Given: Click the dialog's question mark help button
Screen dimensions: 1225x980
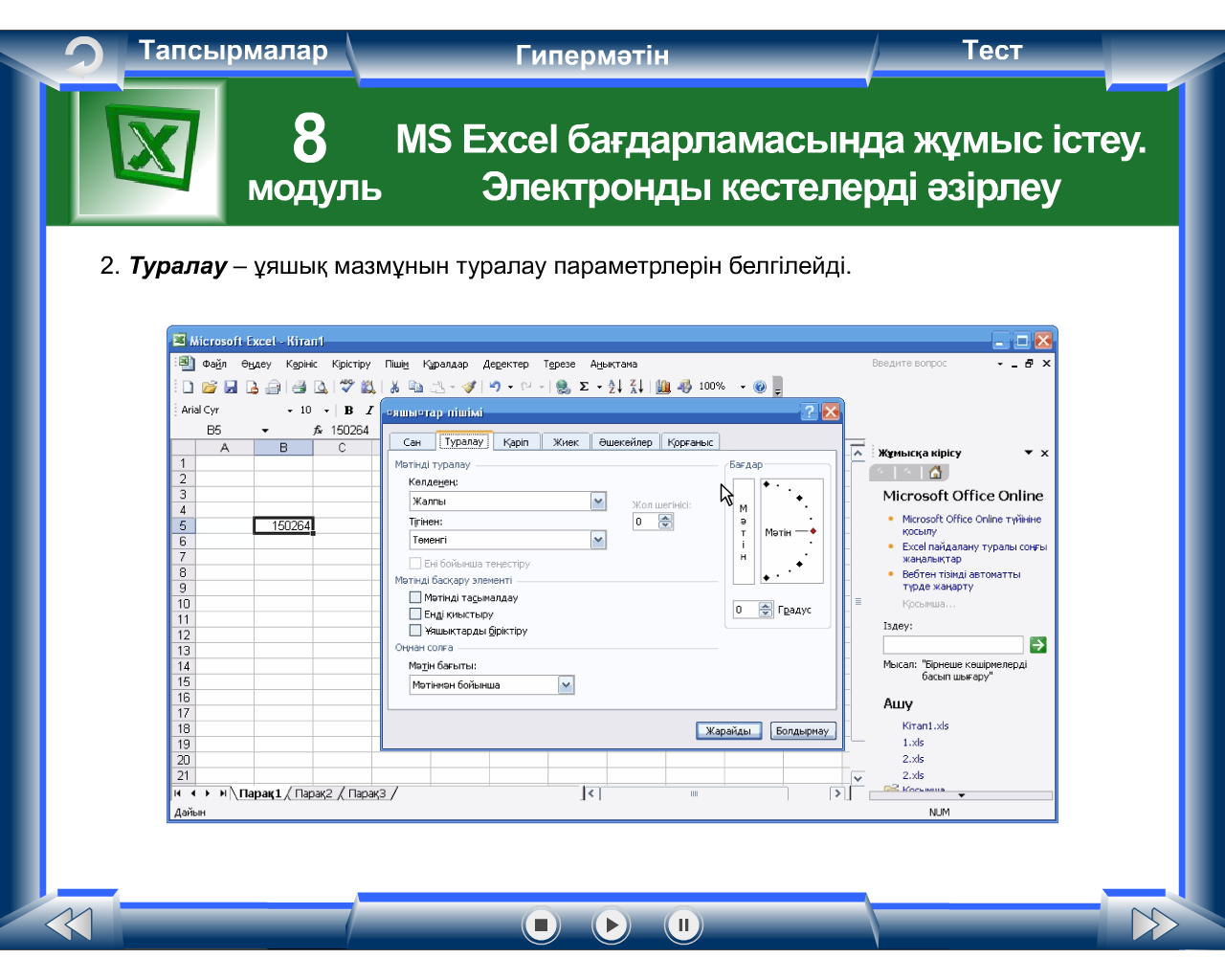Looking at the screenshot, I should pyautogui.click(x=810, y=412).
